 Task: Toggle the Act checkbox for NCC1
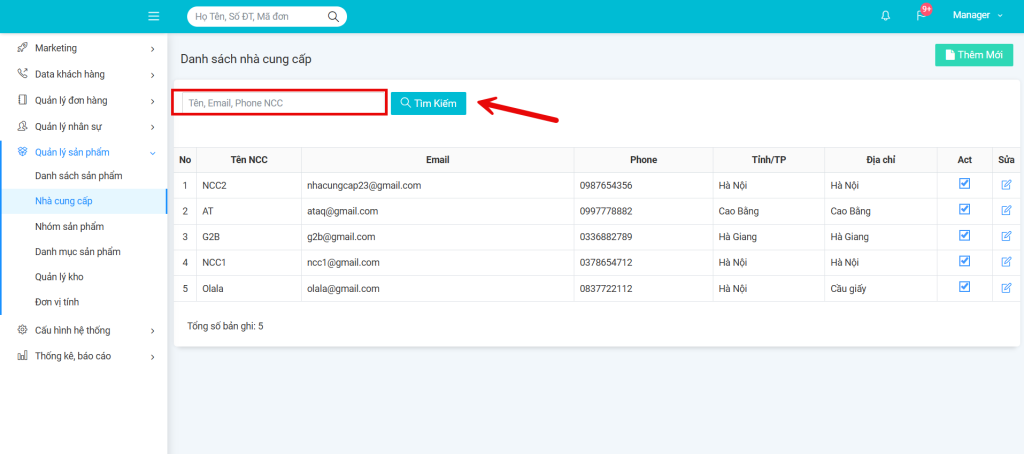(x=965, y=261)
